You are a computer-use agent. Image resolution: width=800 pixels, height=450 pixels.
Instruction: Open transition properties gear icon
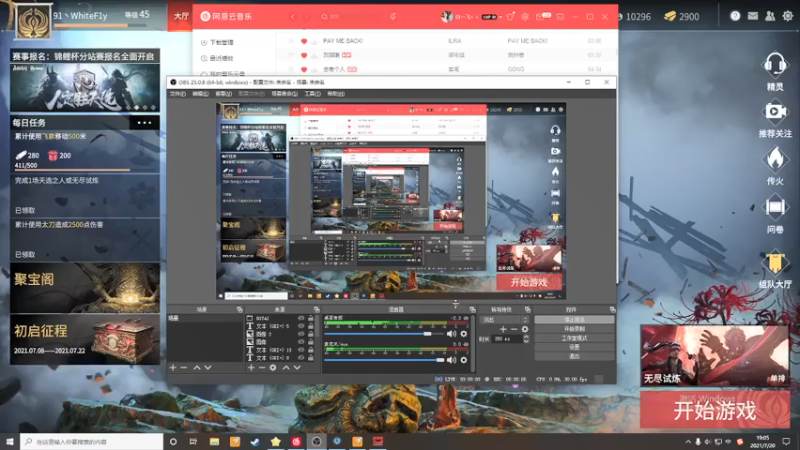point(525,329)
